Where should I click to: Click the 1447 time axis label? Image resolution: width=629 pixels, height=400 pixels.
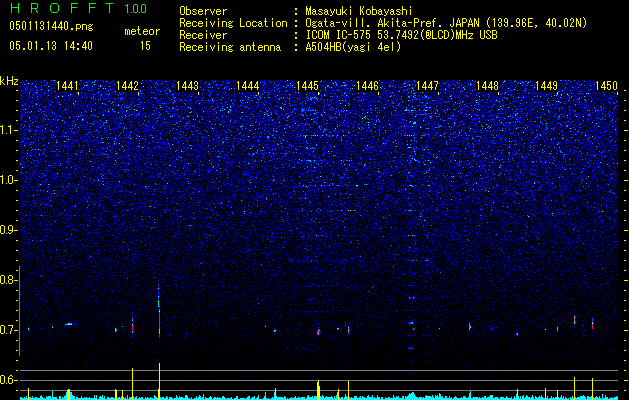point(428,85)
